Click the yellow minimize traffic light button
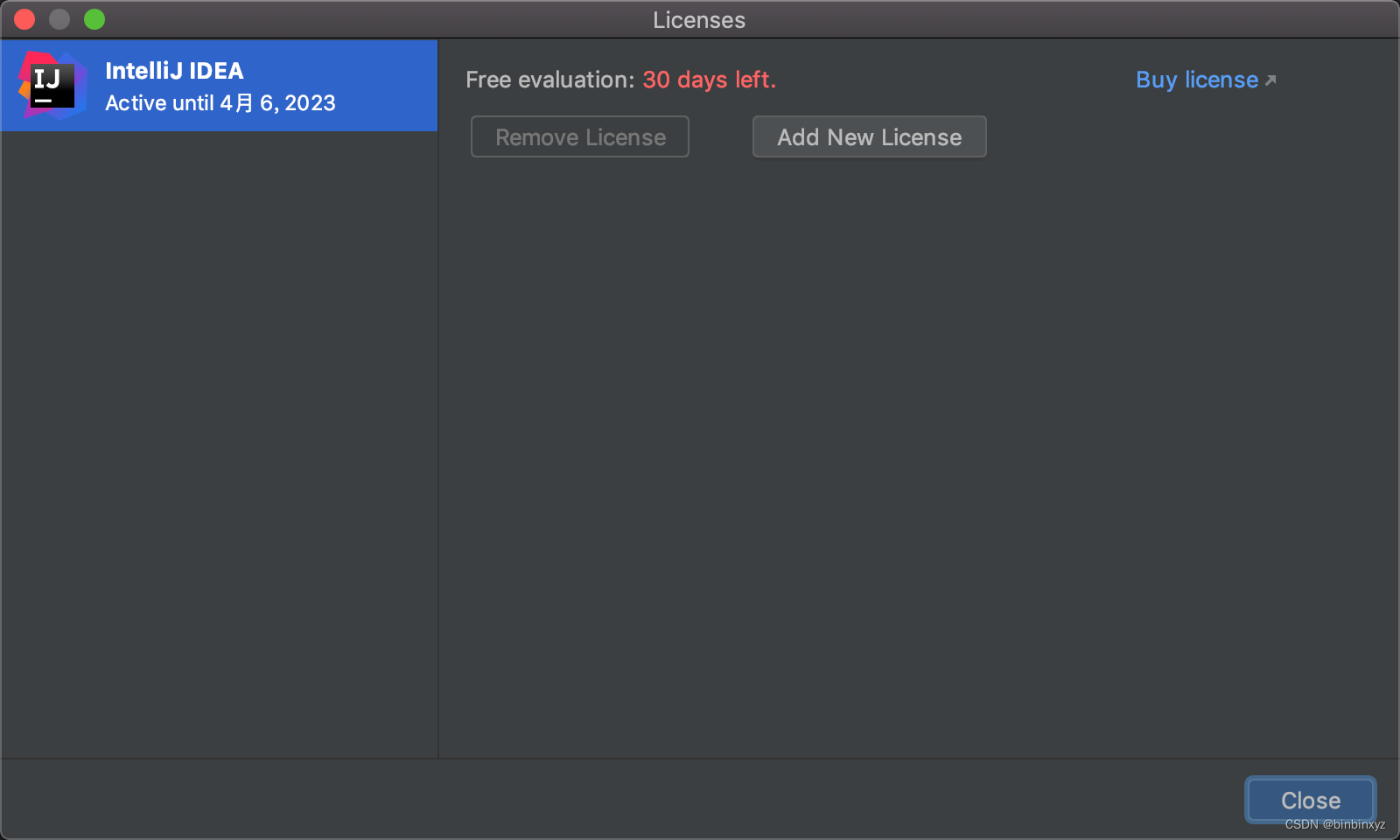 tap(59, 17)
